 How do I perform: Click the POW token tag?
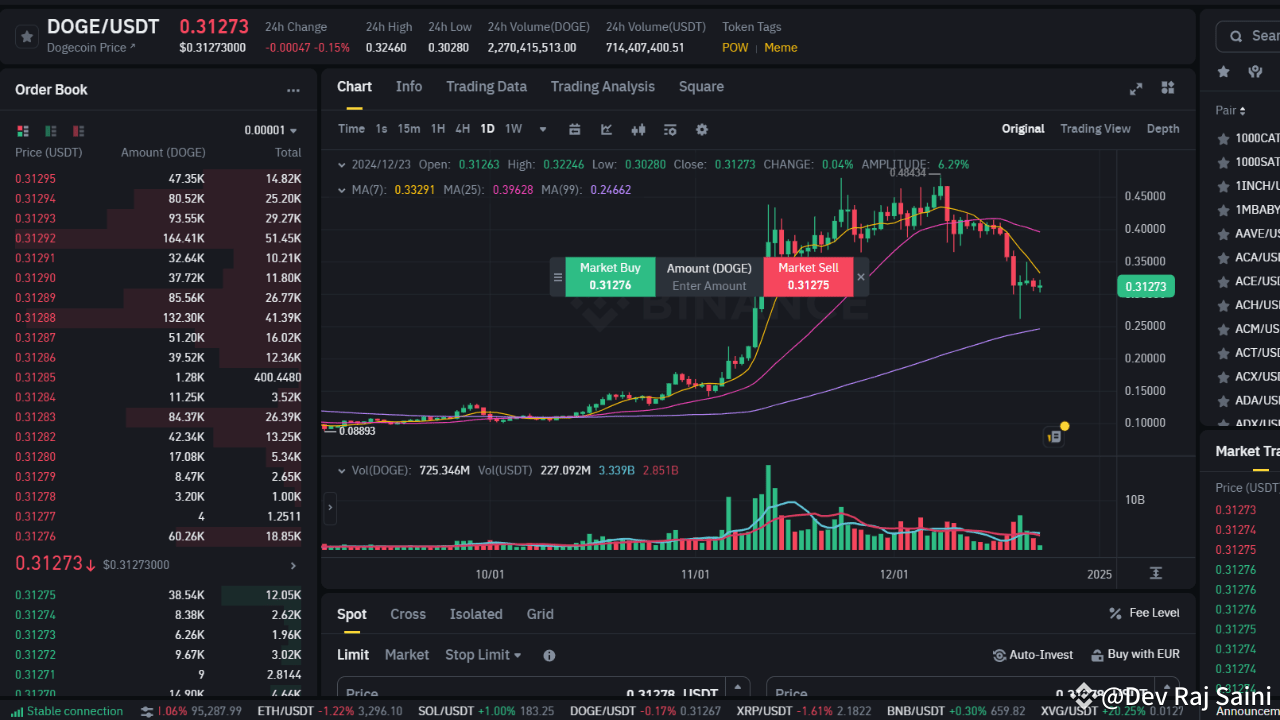(735, 48)
